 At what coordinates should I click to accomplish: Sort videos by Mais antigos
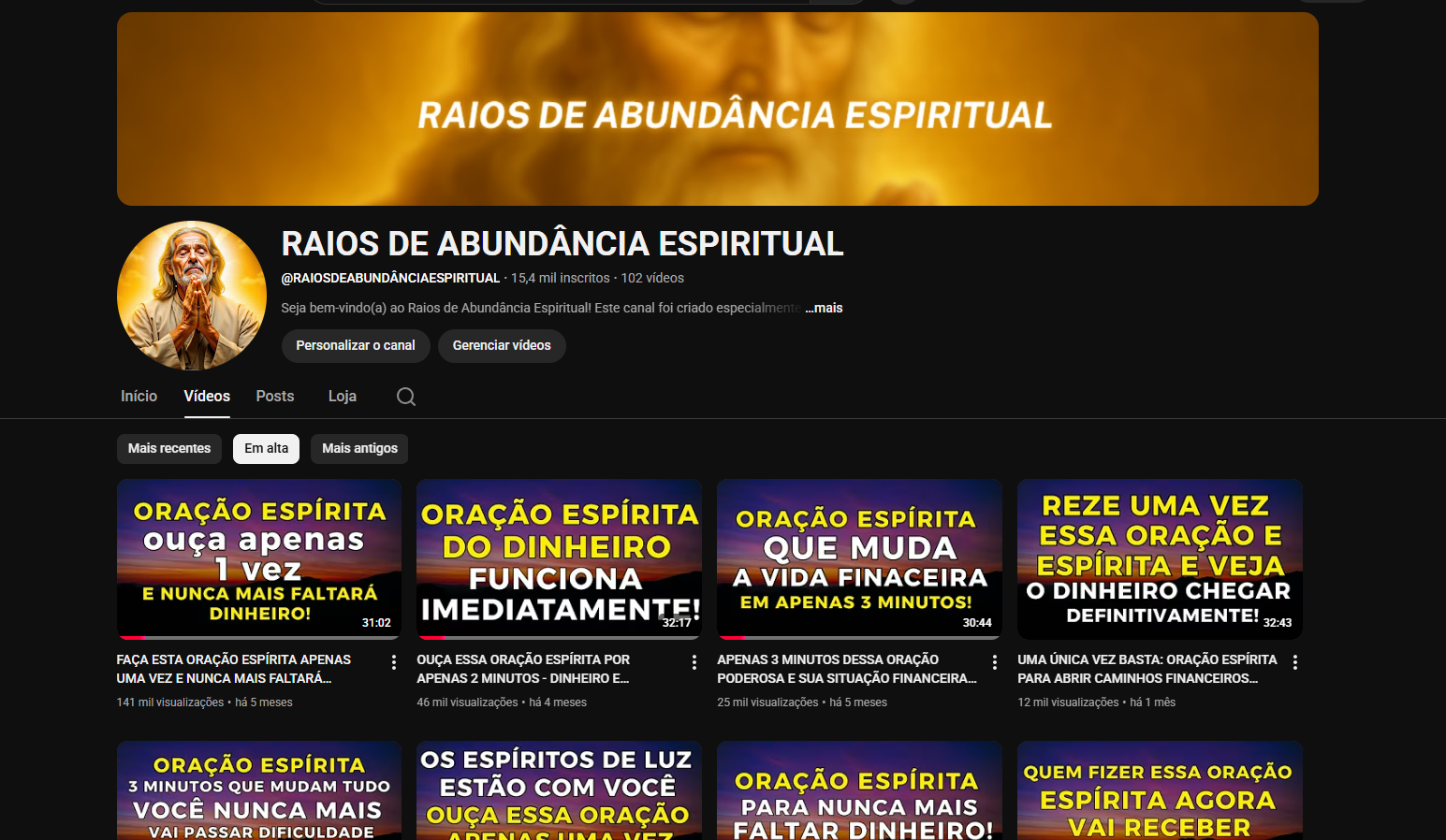click(359, 449)
